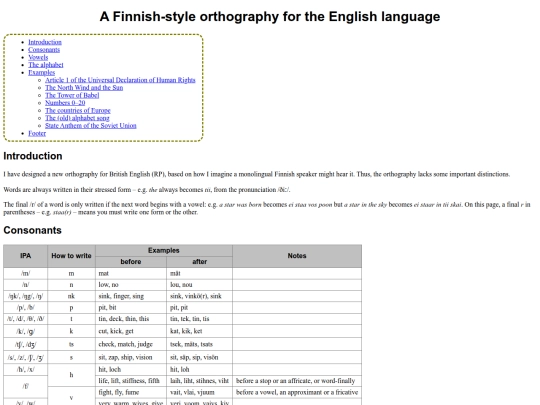Click the 'check, match, judge' cell
Screen dimensions: 540x405
[x=131, y=344]
